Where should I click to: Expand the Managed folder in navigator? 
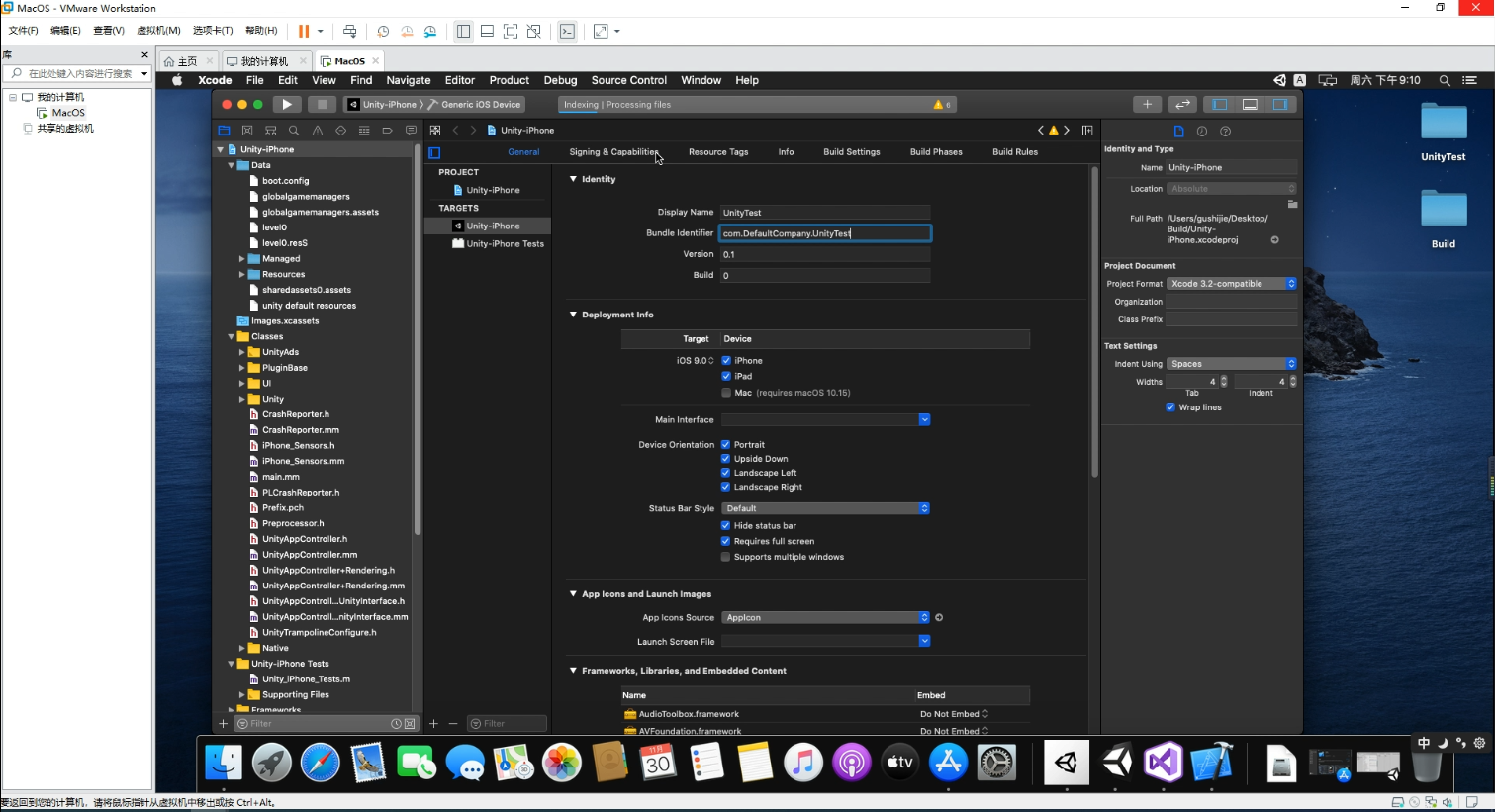[x=242, y=259]
